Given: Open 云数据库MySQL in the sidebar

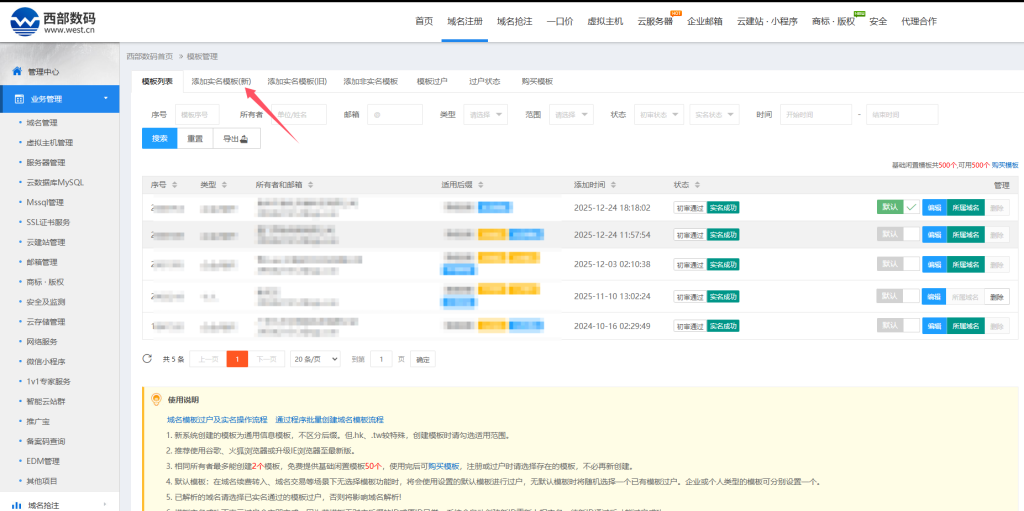Looking at the screenshot, I should pyautogui.click(x=55, y=182).
